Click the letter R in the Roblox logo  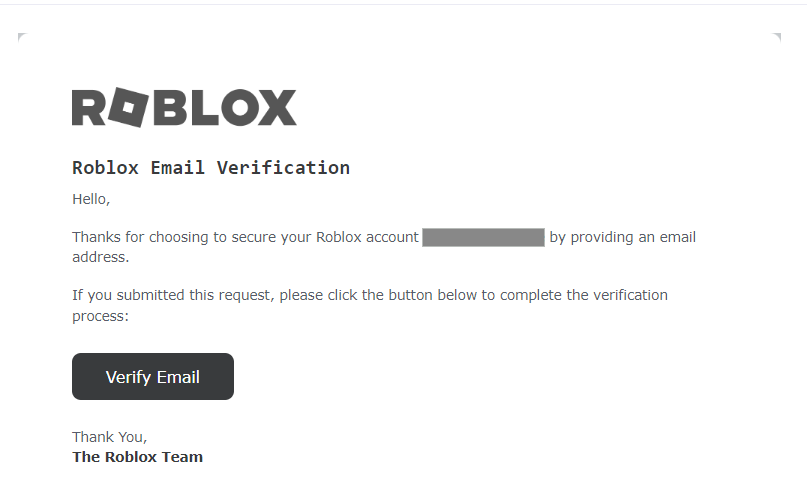[89, 108]
